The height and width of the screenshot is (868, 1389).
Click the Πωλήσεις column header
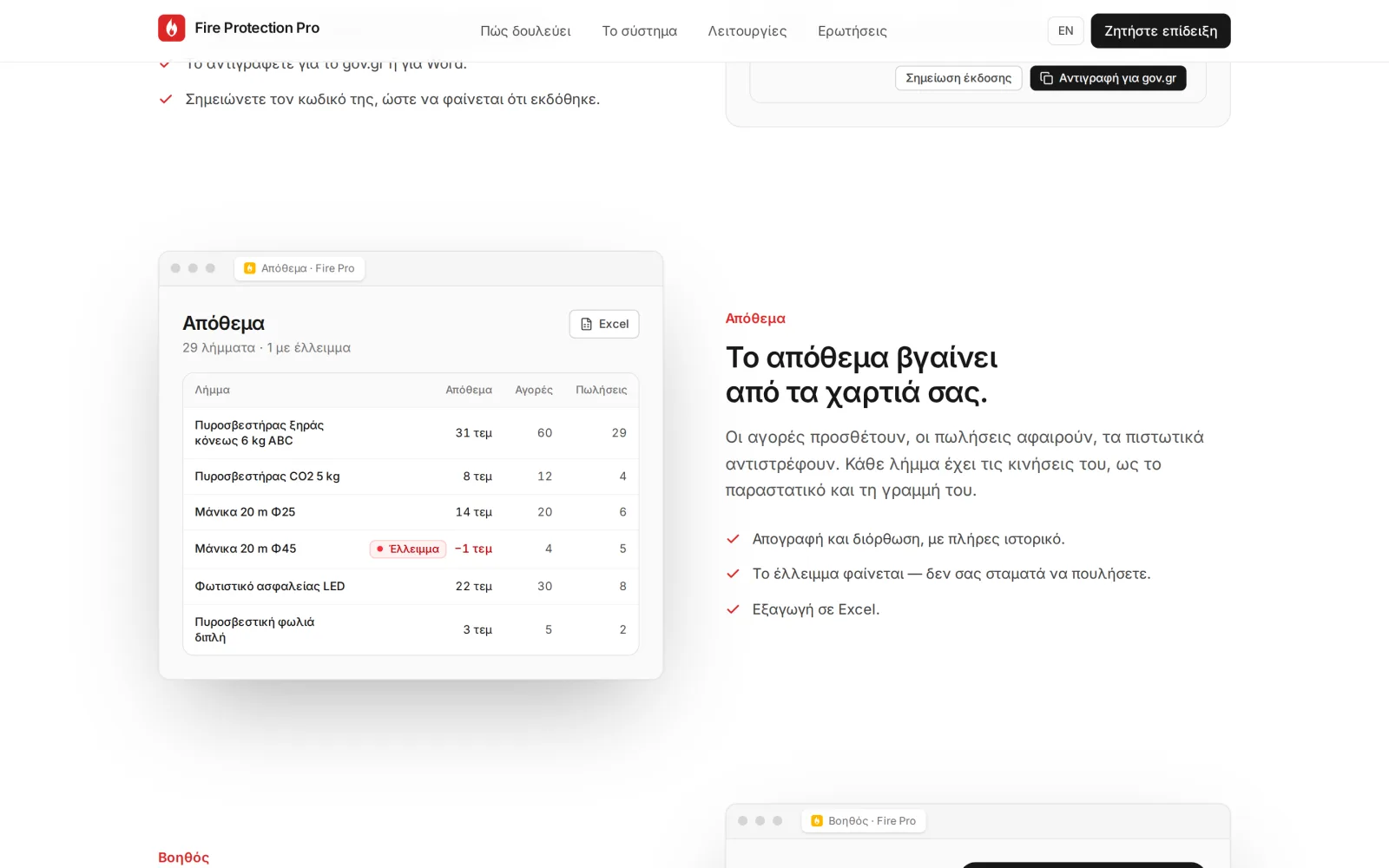(x=601, y=390)
